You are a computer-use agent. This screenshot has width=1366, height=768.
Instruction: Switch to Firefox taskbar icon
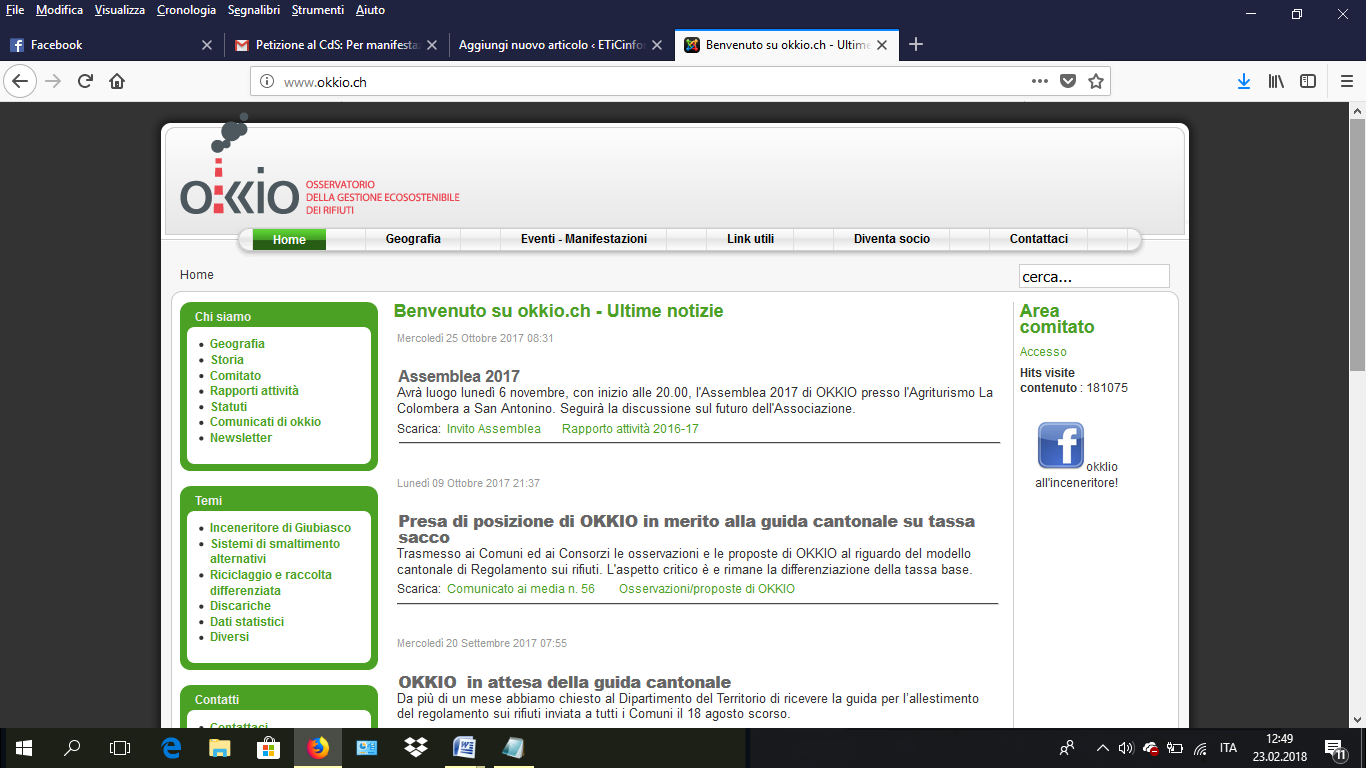tap(317, 747)
